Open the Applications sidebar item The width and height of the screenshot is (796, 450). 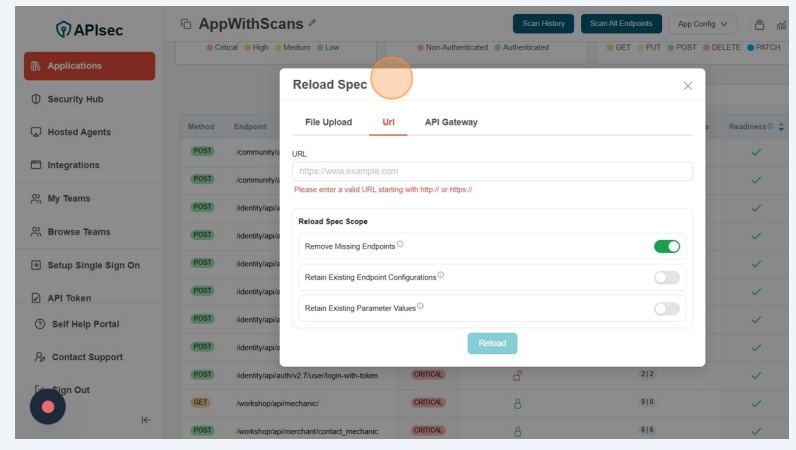[x=89, y=66]
